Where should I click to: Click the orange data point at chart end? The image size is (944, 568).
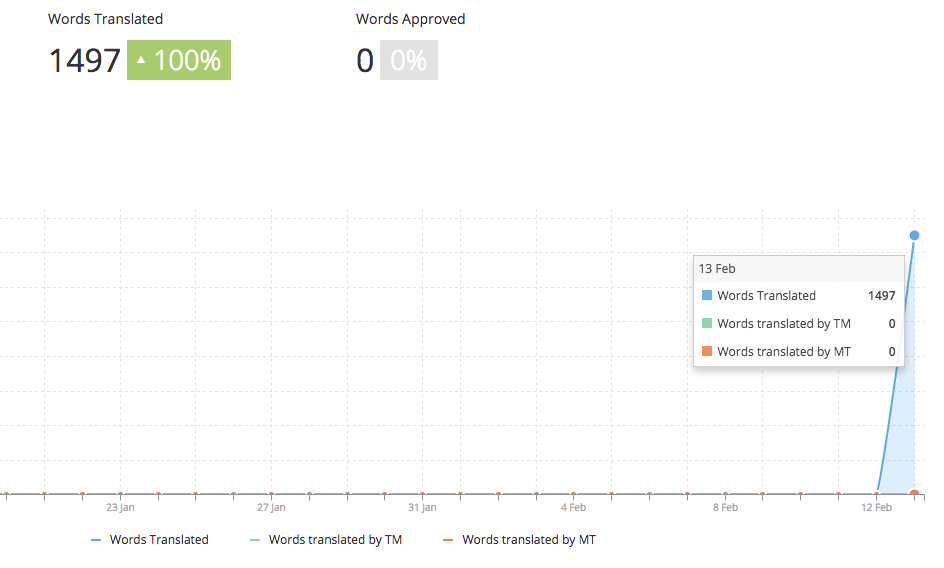pyautogui.click(x=914, y=493)
